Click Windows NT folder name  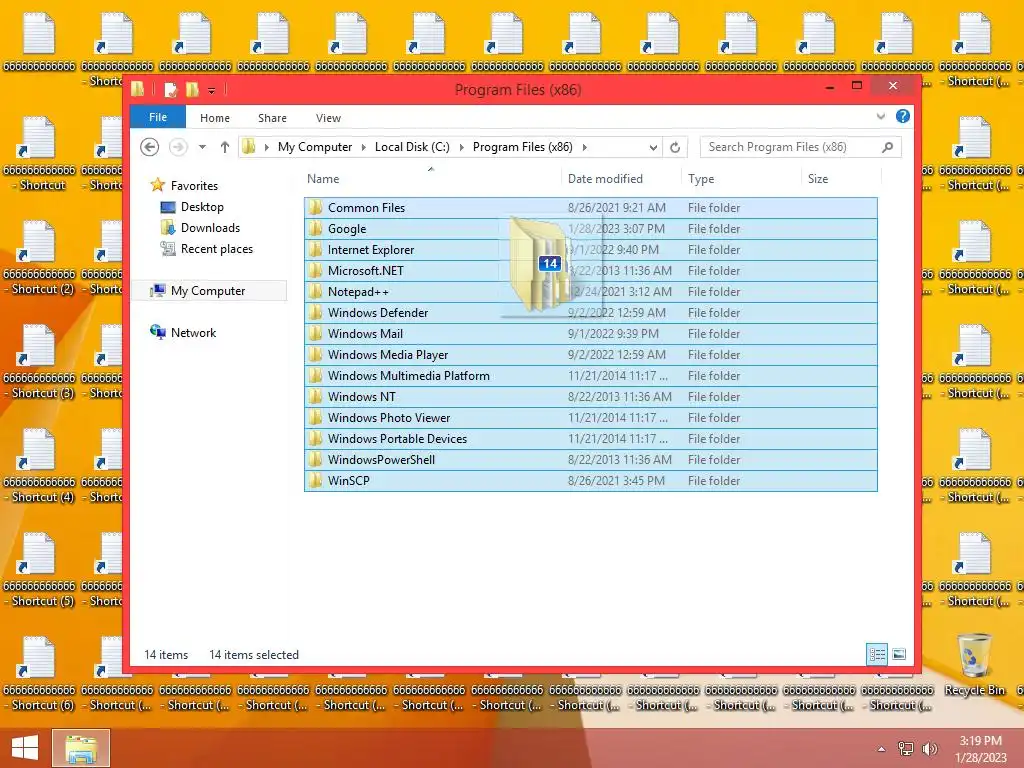[x=361, y=396]
